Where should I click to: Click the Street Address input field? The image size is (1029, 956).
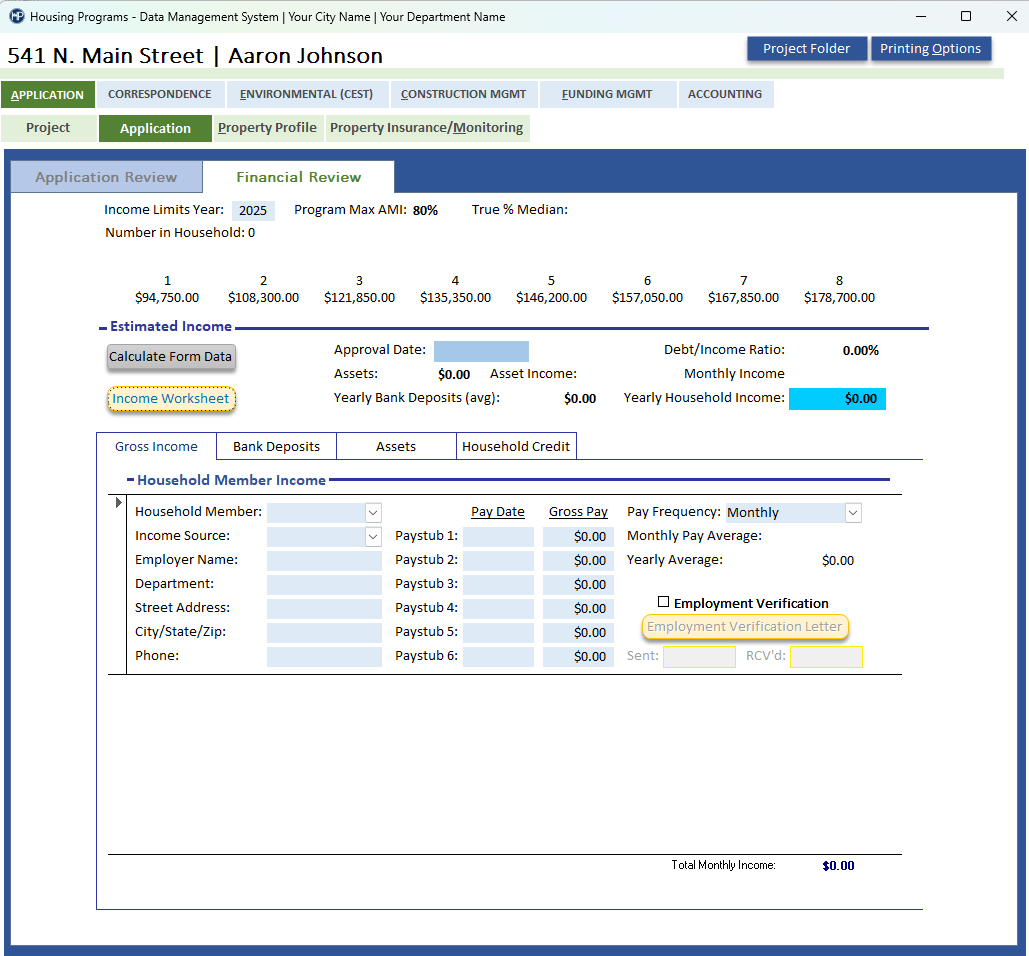tap(324, 608)
